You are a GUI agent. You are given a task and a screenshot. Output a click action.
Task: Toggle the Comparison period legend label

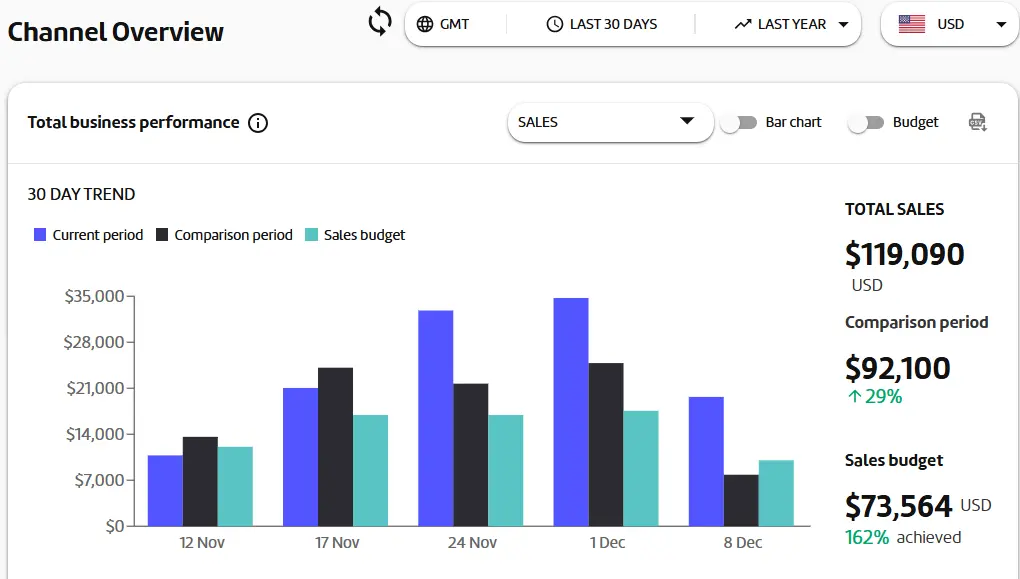tap(234, 235)
